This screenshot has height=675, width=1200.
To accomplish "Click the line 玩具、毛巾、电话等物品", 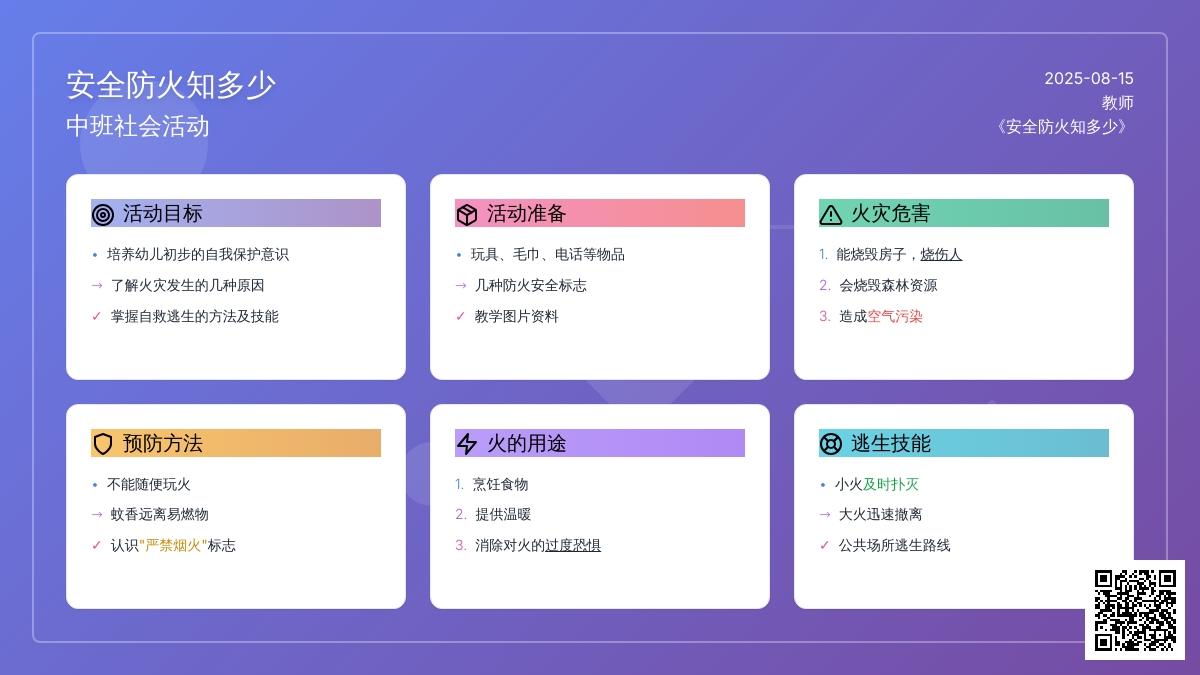I will [548, 254].
